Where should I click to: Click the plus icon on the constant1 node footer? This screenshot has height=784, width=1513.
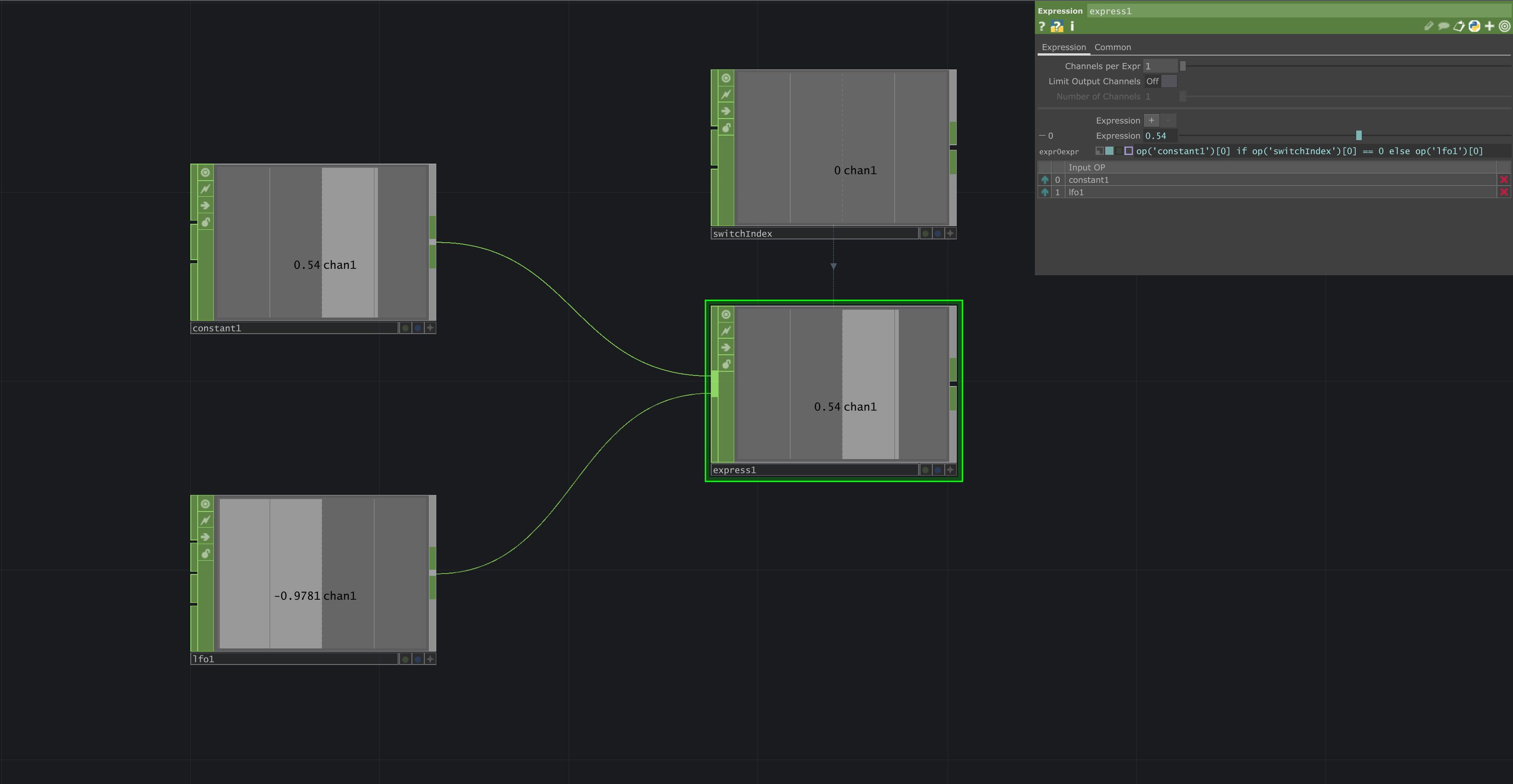429,328
